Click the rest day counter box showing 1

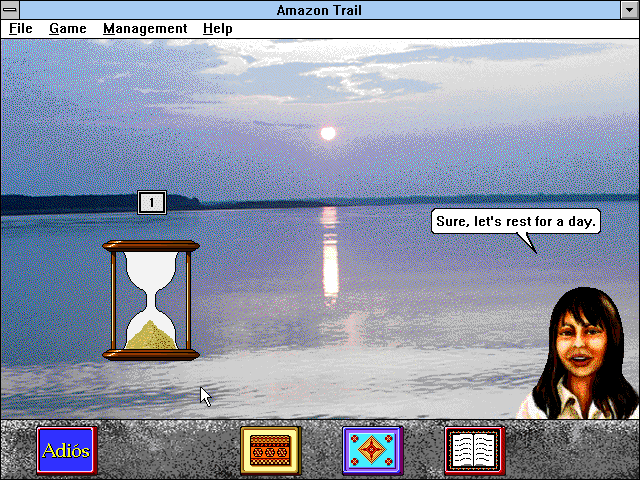[152, 202]
